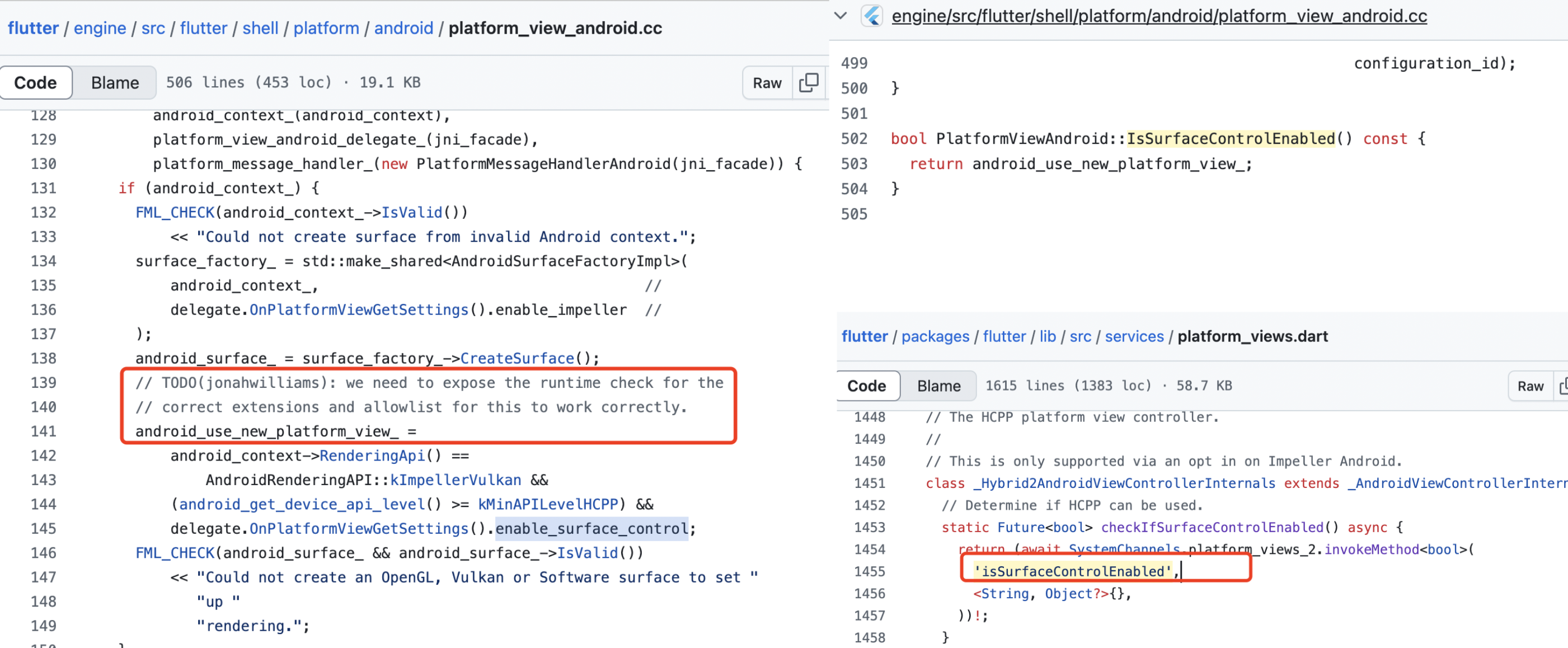Open the flutter repo breadcrumb in the left pane

point(34,28)
